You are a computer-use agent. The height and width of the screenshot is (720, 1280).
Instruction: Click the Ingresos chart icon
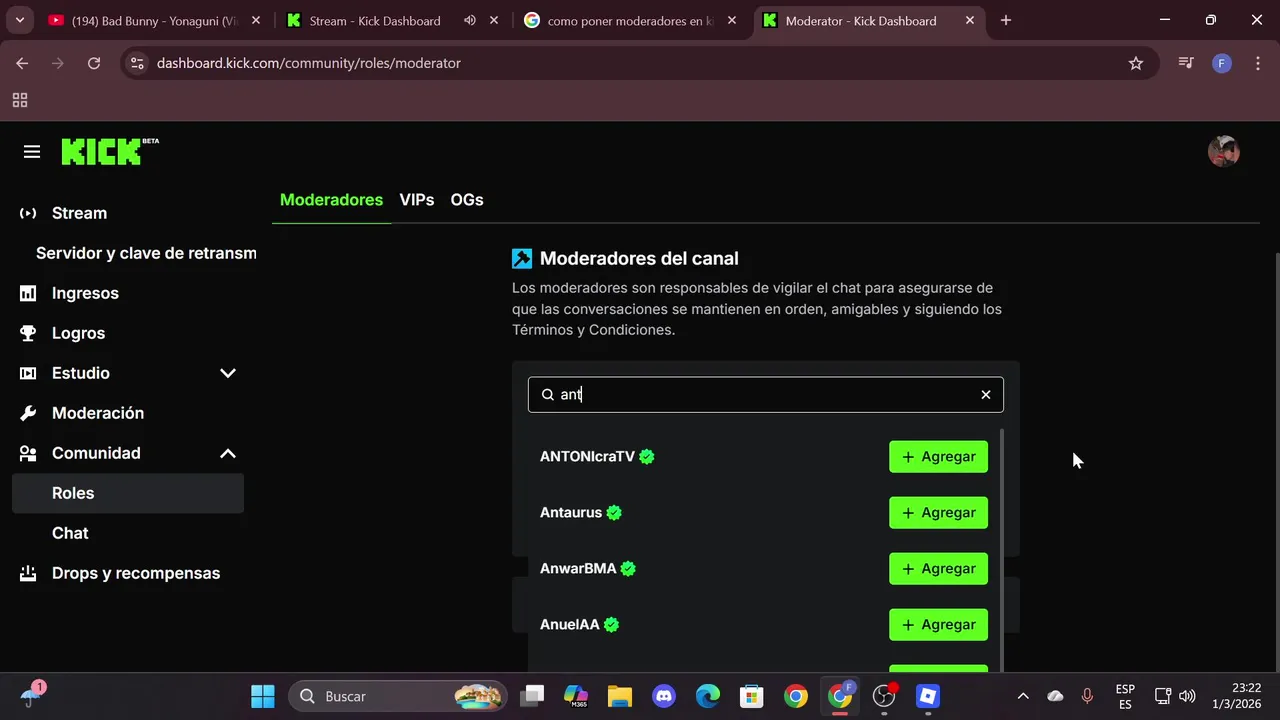coord(28,293)
